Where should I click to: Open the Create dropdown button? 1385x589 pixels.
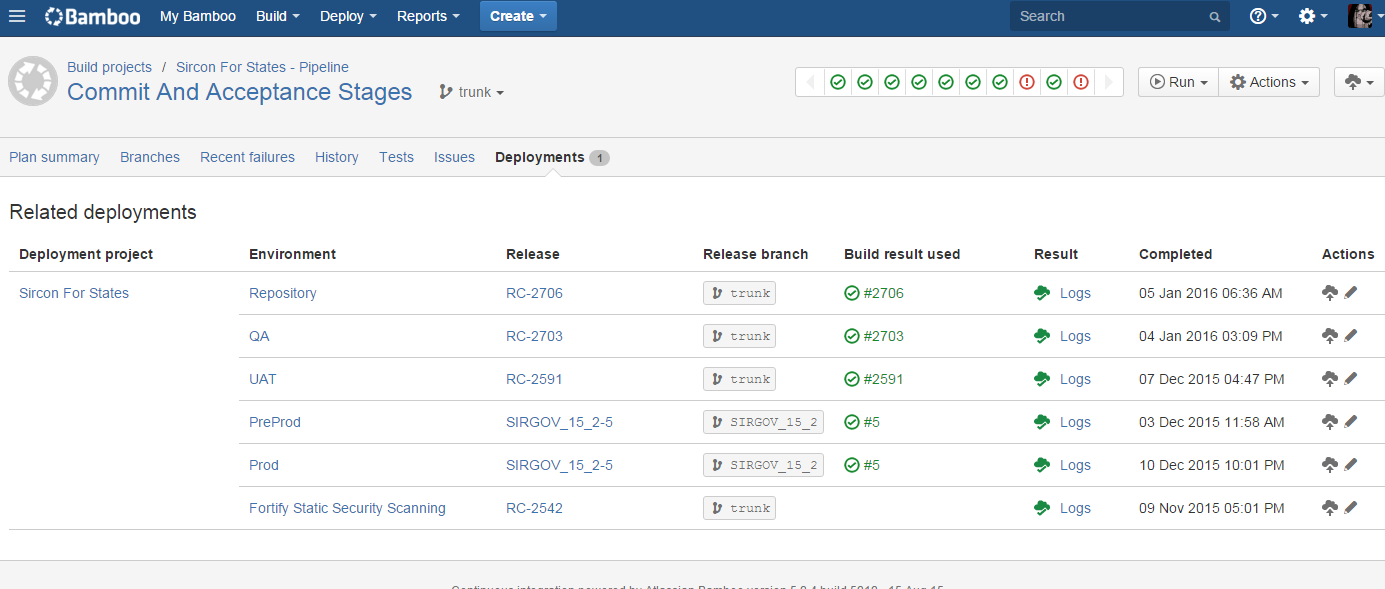click(x=518, y=16)
